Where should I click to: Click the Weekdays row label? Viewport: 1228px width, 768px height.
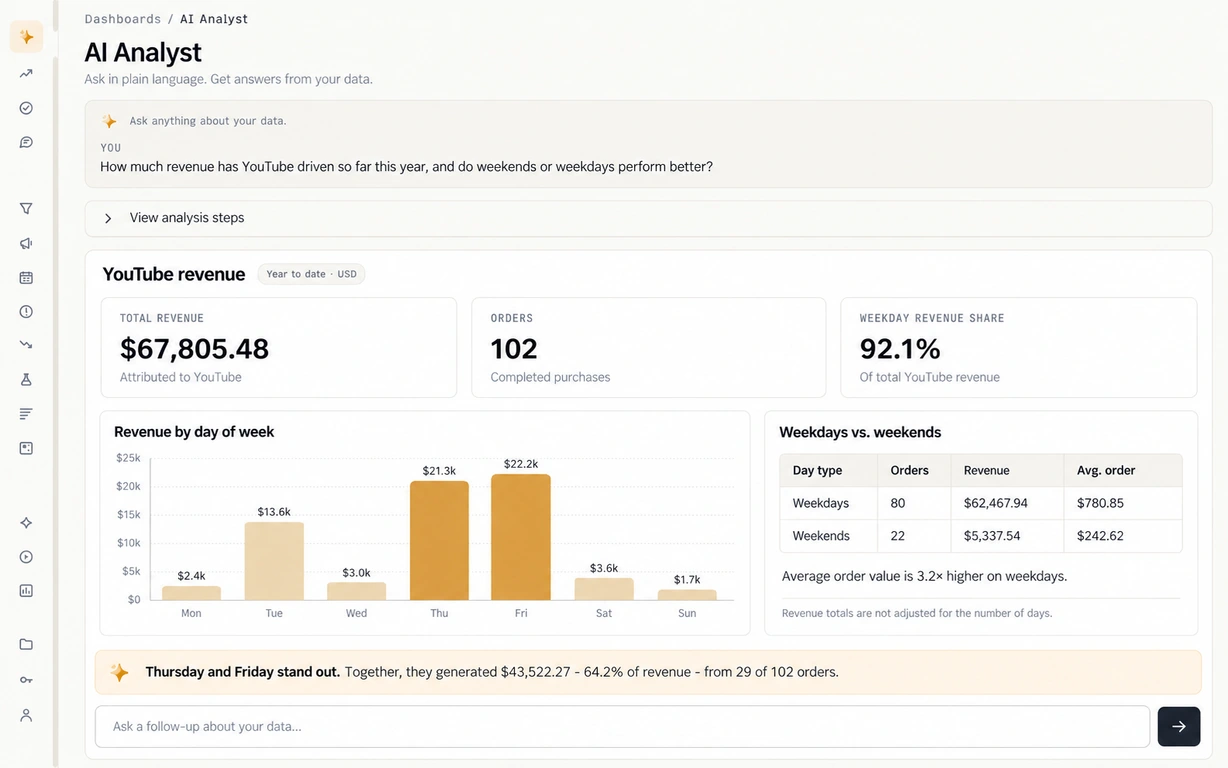coord(821,503)
